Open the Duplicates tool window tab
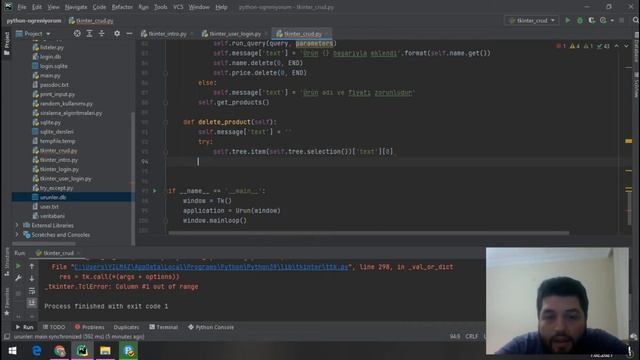 126,327
